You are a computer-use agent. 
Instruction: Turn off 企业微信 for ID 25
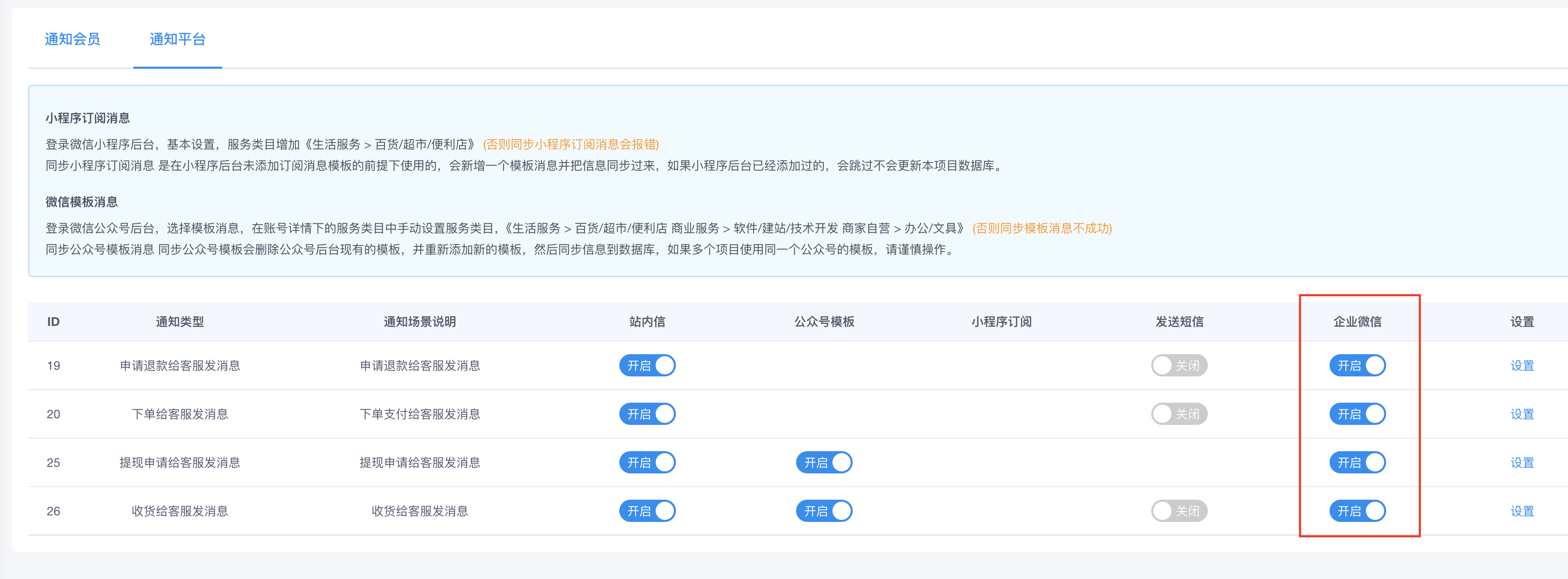coord(1357,463)
